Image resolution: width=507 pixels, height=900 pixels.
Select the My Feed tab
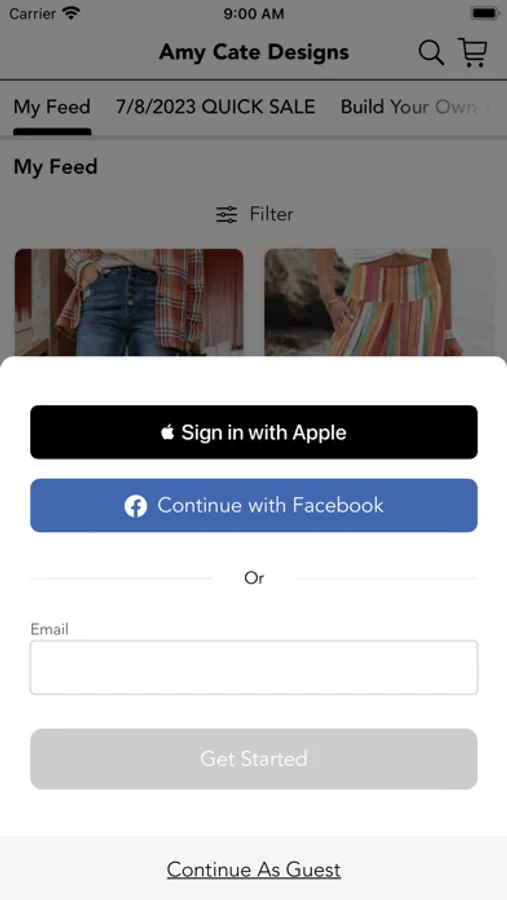(52, 107)
